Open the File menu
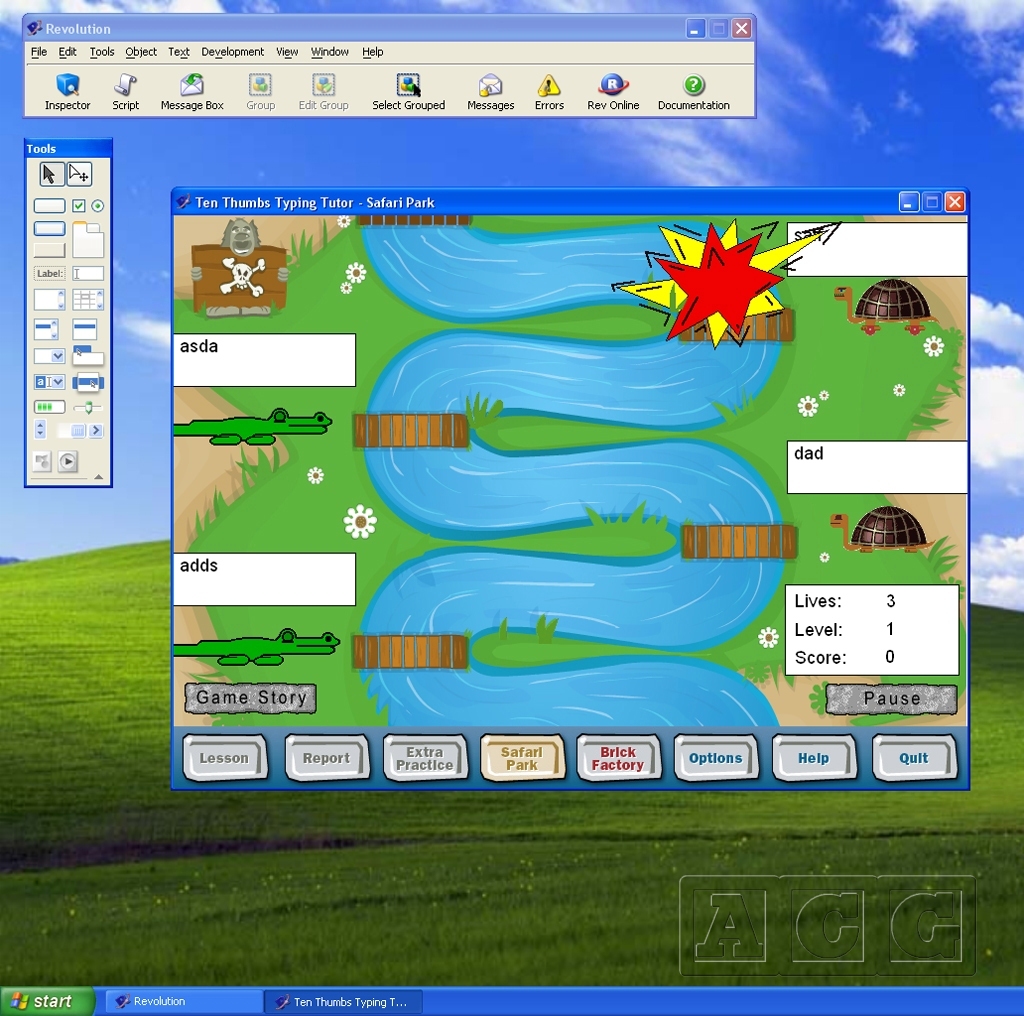Image resolution: width=1024 pixels, height=1016 pixels. 39,52
